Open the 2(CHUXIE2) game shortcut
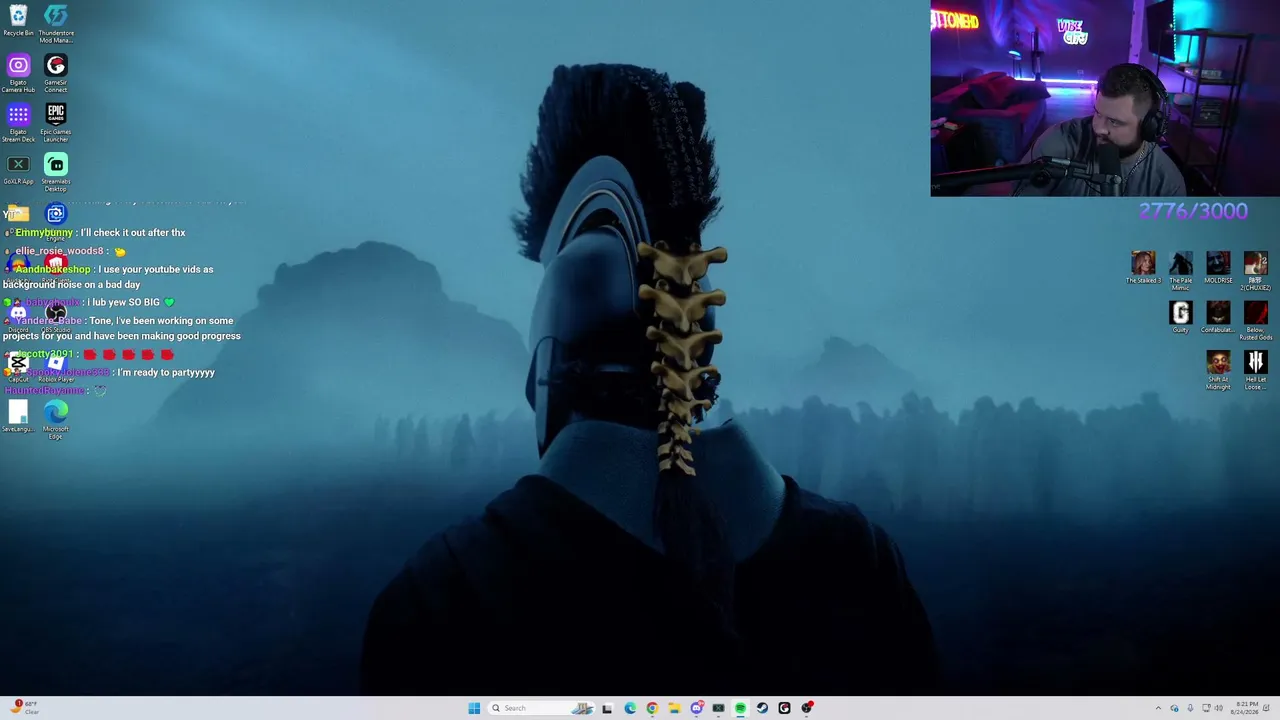The height and width of the screenshot is (720, 1280). tap(1256, 271)
